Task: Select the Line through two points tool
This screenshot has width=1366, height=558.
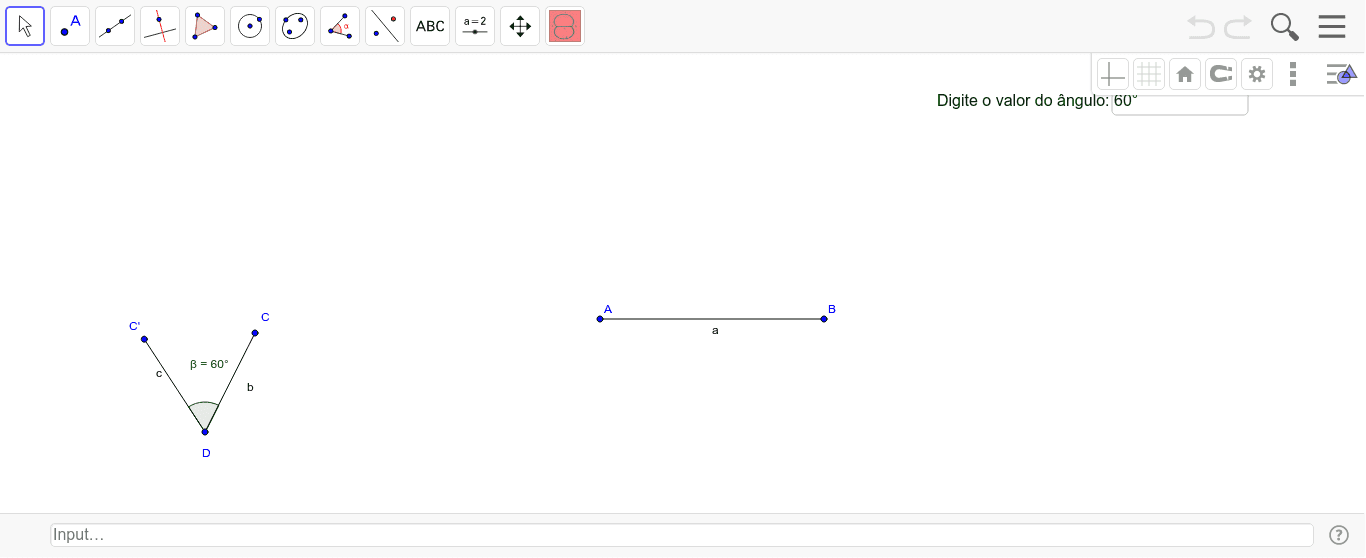Action: (115, 26)
